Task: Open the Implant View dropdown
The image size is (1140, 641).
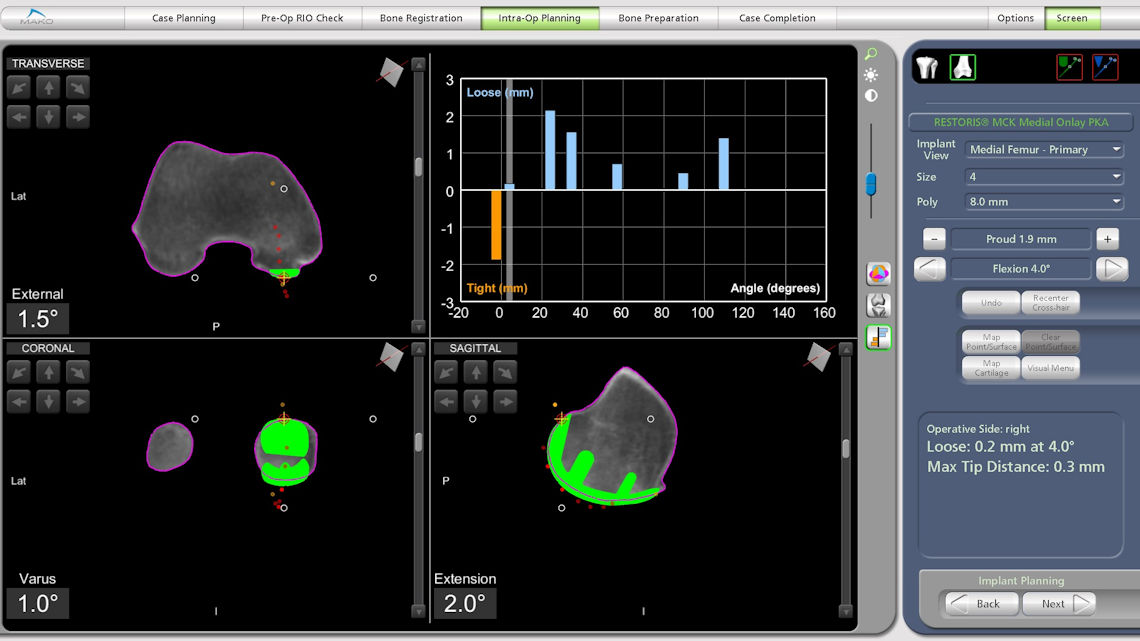Action: click(x=1044, y=149)
